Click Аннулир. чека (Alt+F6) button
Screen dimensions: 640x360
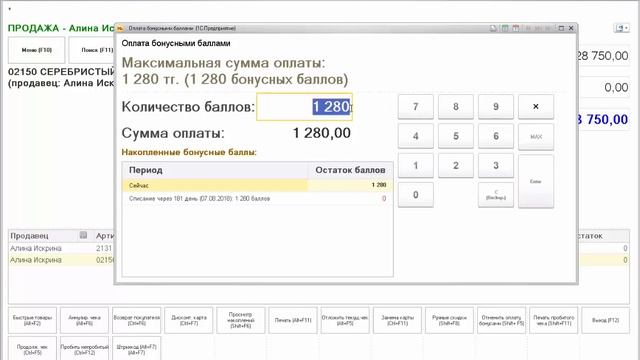tap(84, 320)
